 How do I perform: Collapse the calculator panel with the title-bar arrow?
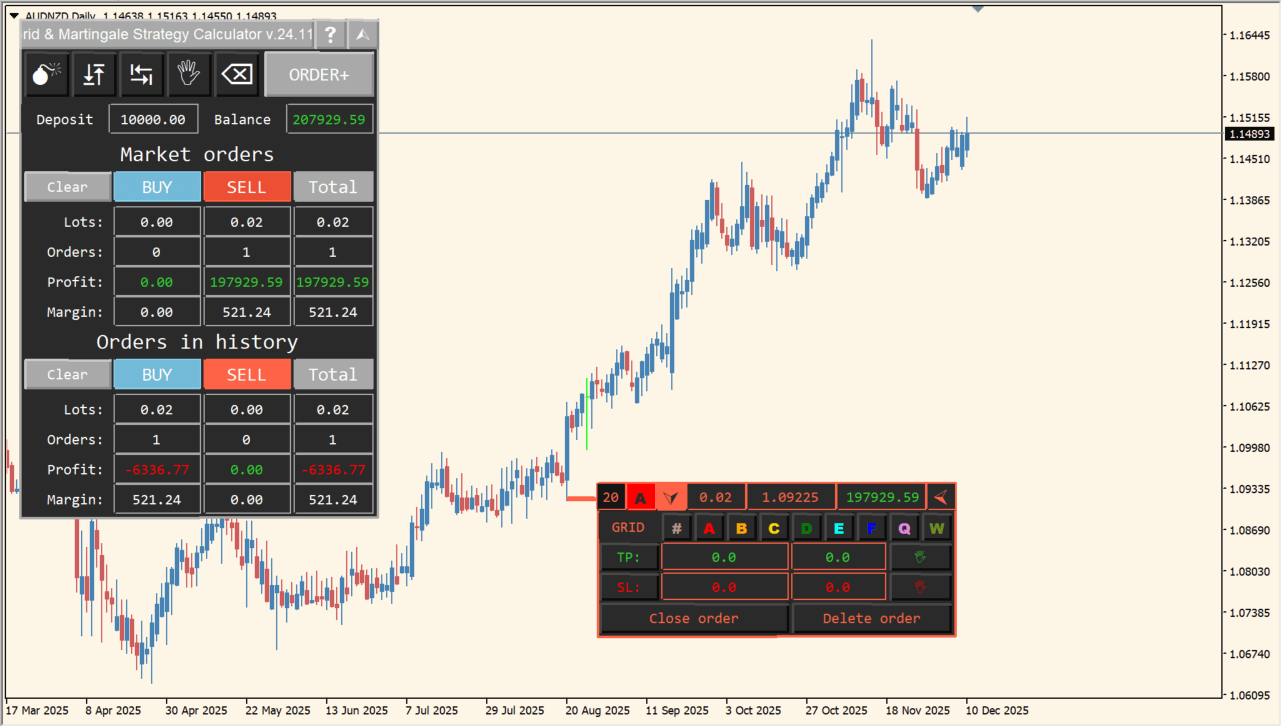pos(363,35)
